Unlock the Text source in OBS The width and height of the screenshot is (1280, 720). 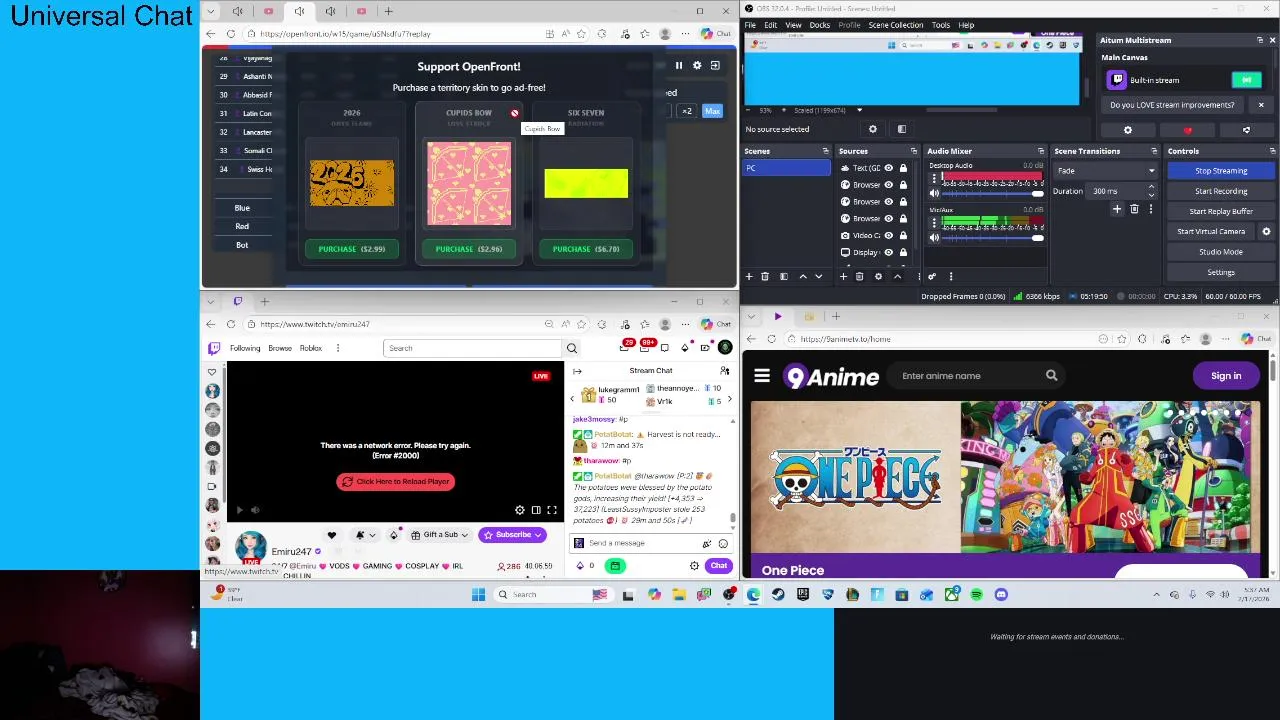click(x=903, y=168)
